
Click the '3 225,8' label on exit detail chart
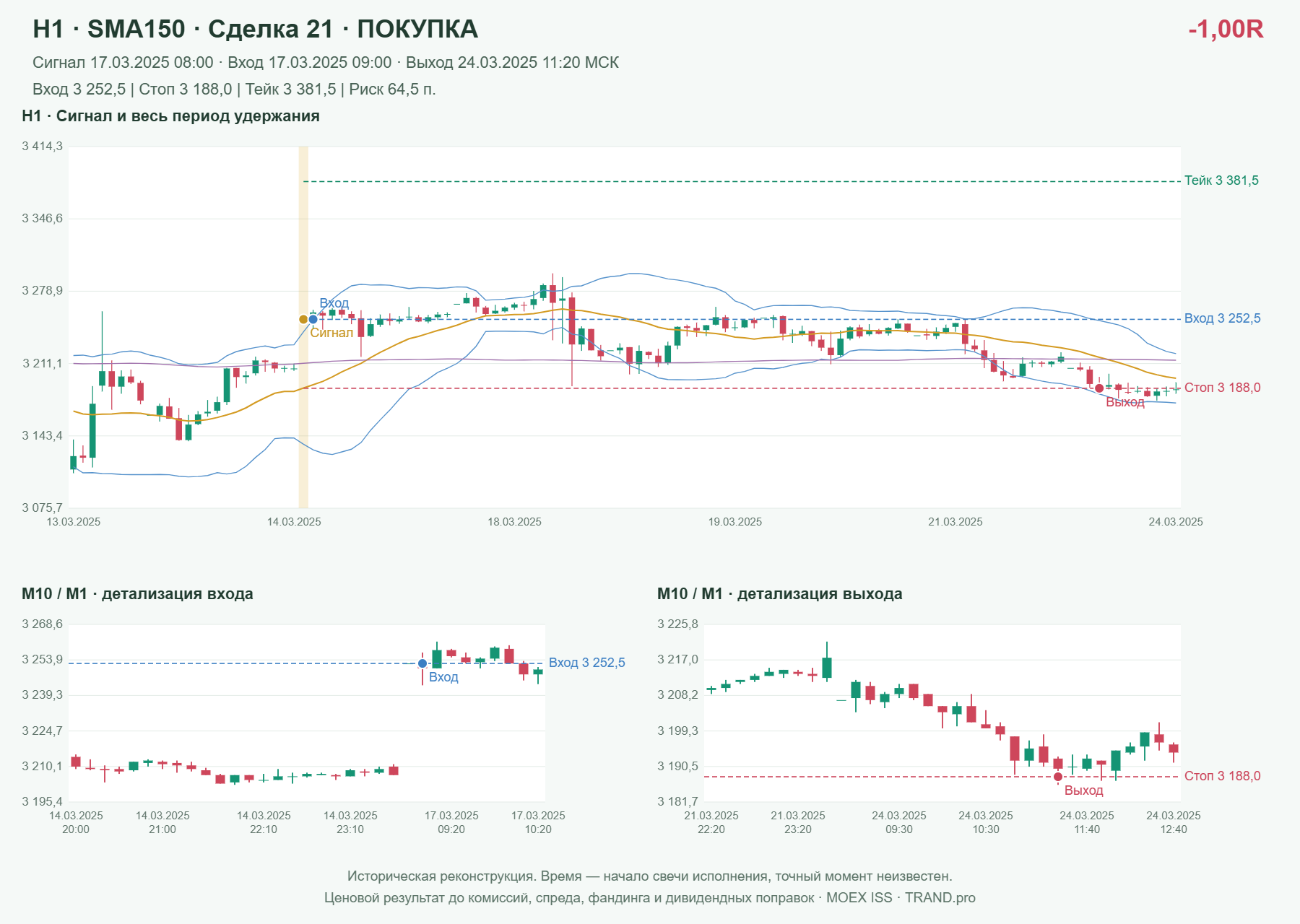click(677, 624)
